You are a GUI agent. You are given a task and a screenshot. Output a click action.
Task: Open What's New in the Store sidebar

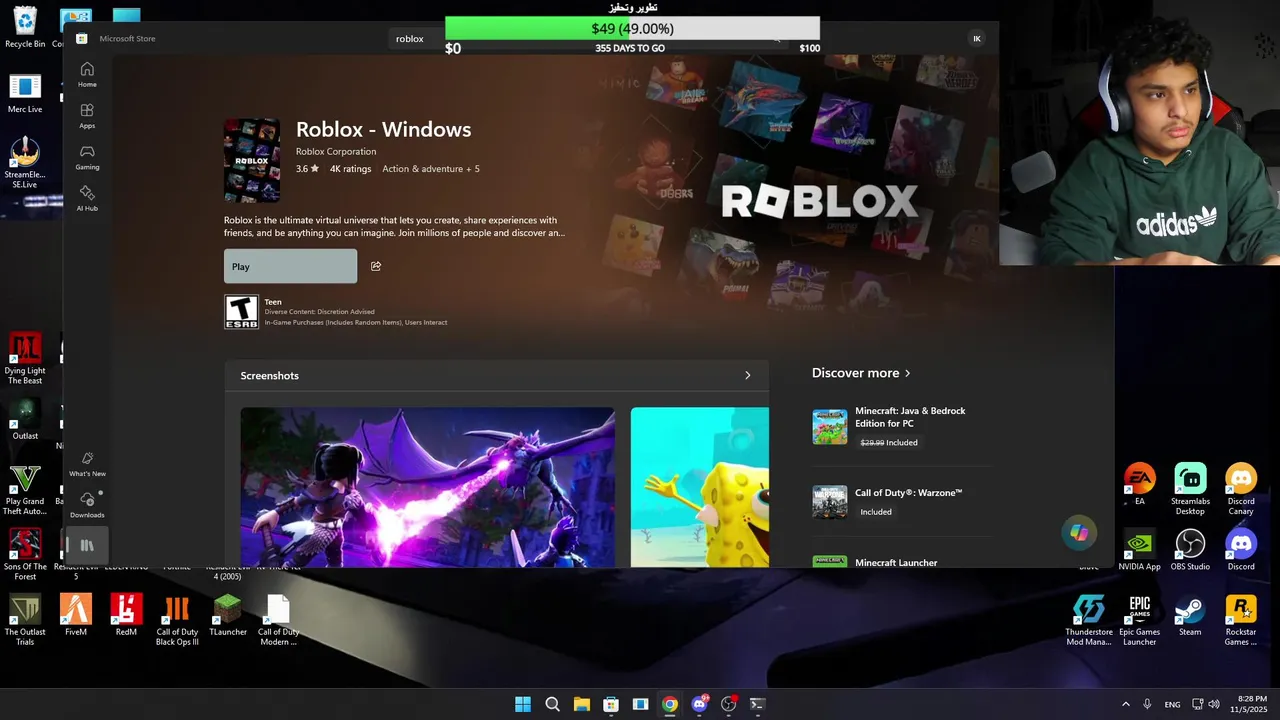point(87,464)
